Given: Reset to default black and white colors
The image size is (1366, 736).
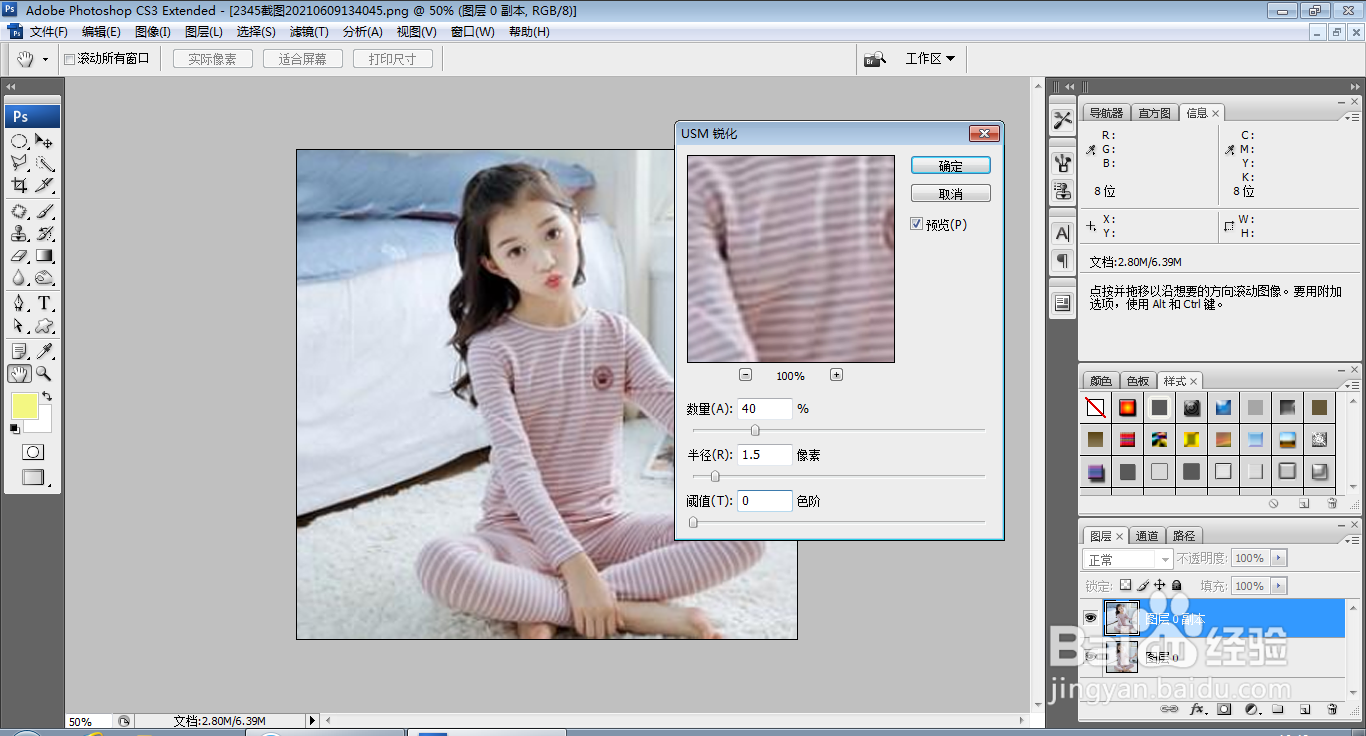Looking at the screenshot, I should tap(15, 429).
